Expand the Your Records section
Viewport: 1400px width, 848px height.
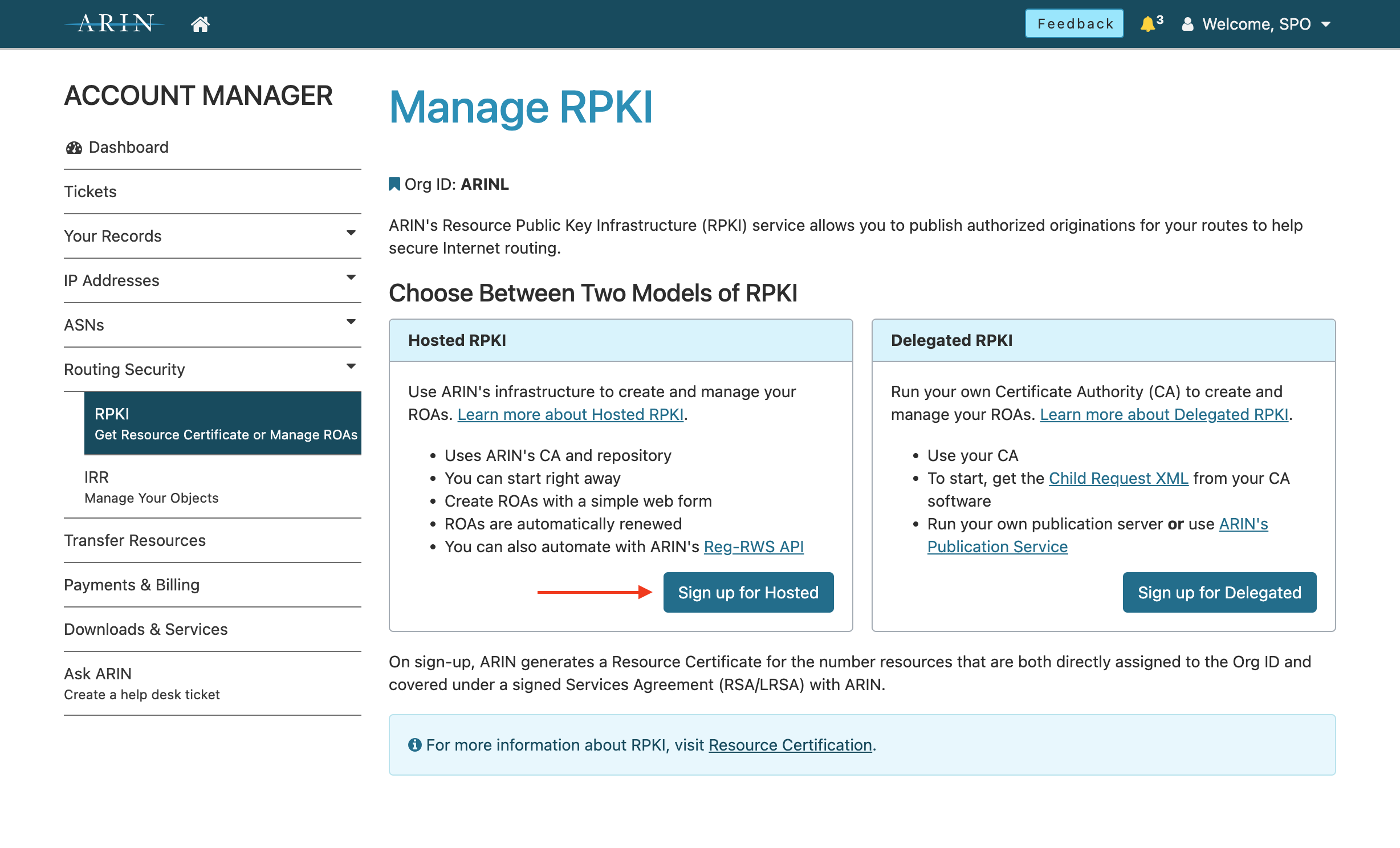[212, 236]
